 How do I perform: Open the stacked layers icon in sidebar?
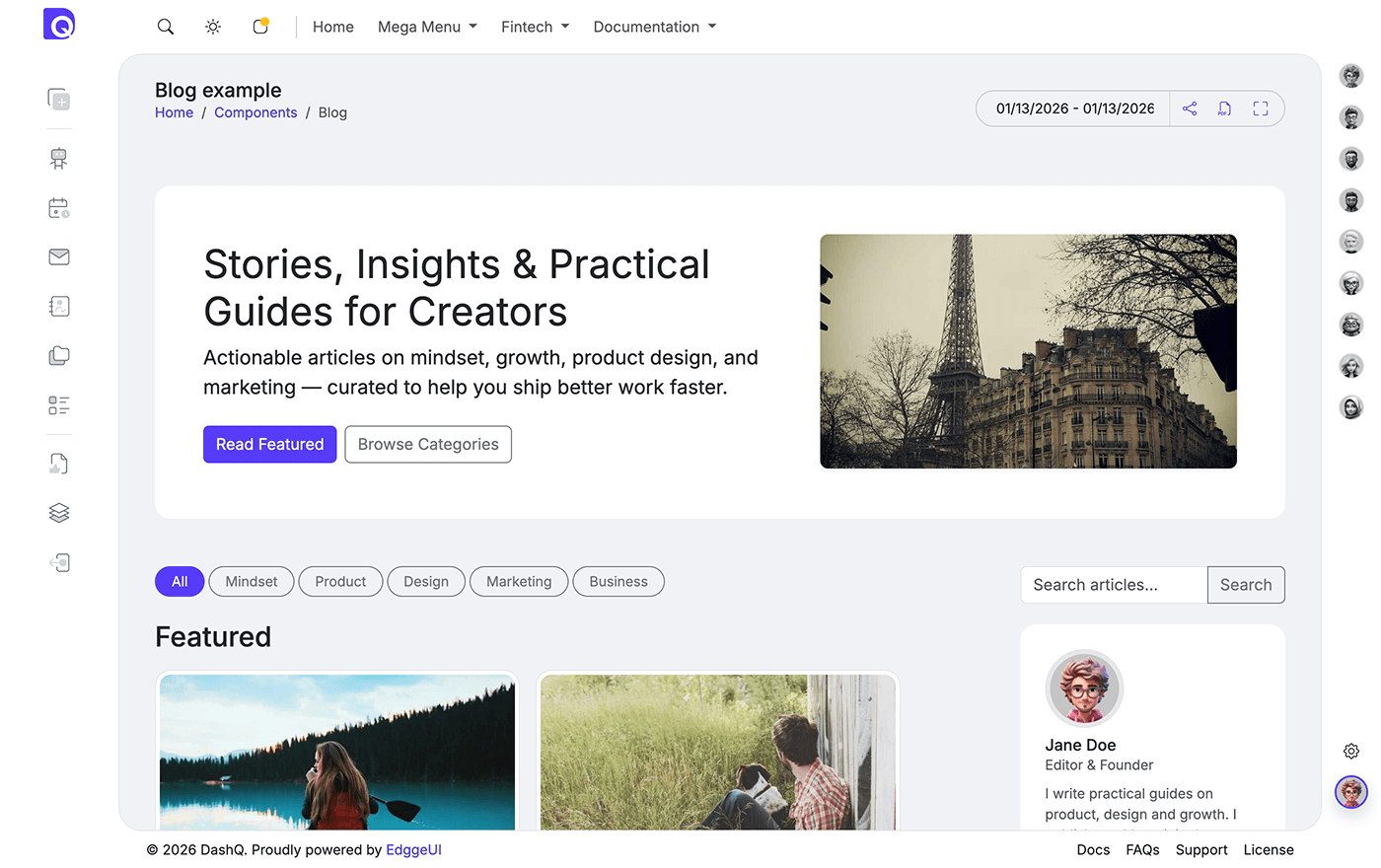tap(59, 513)
